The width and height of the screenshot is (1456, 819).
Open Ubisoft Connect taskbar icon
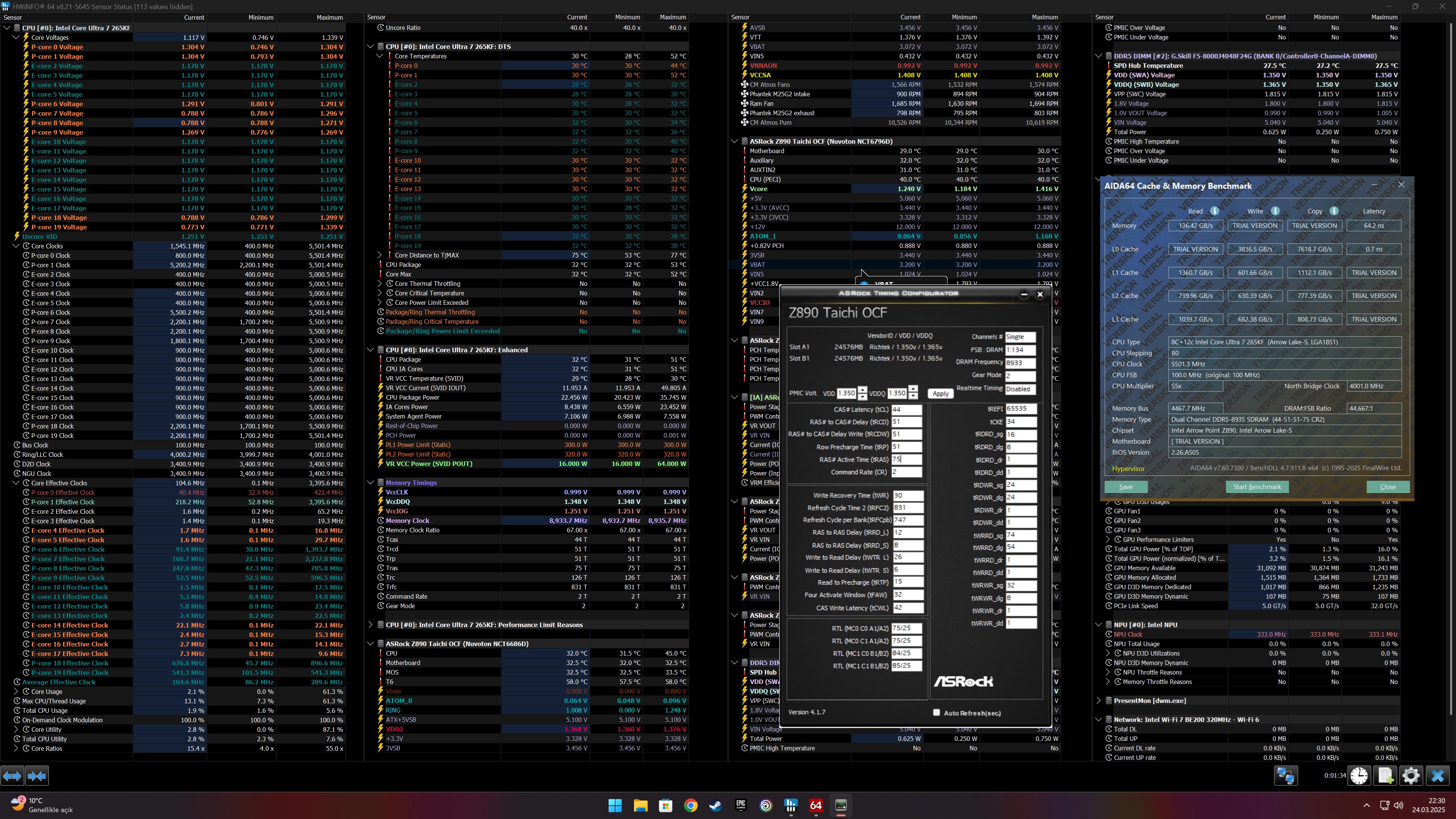766,805
